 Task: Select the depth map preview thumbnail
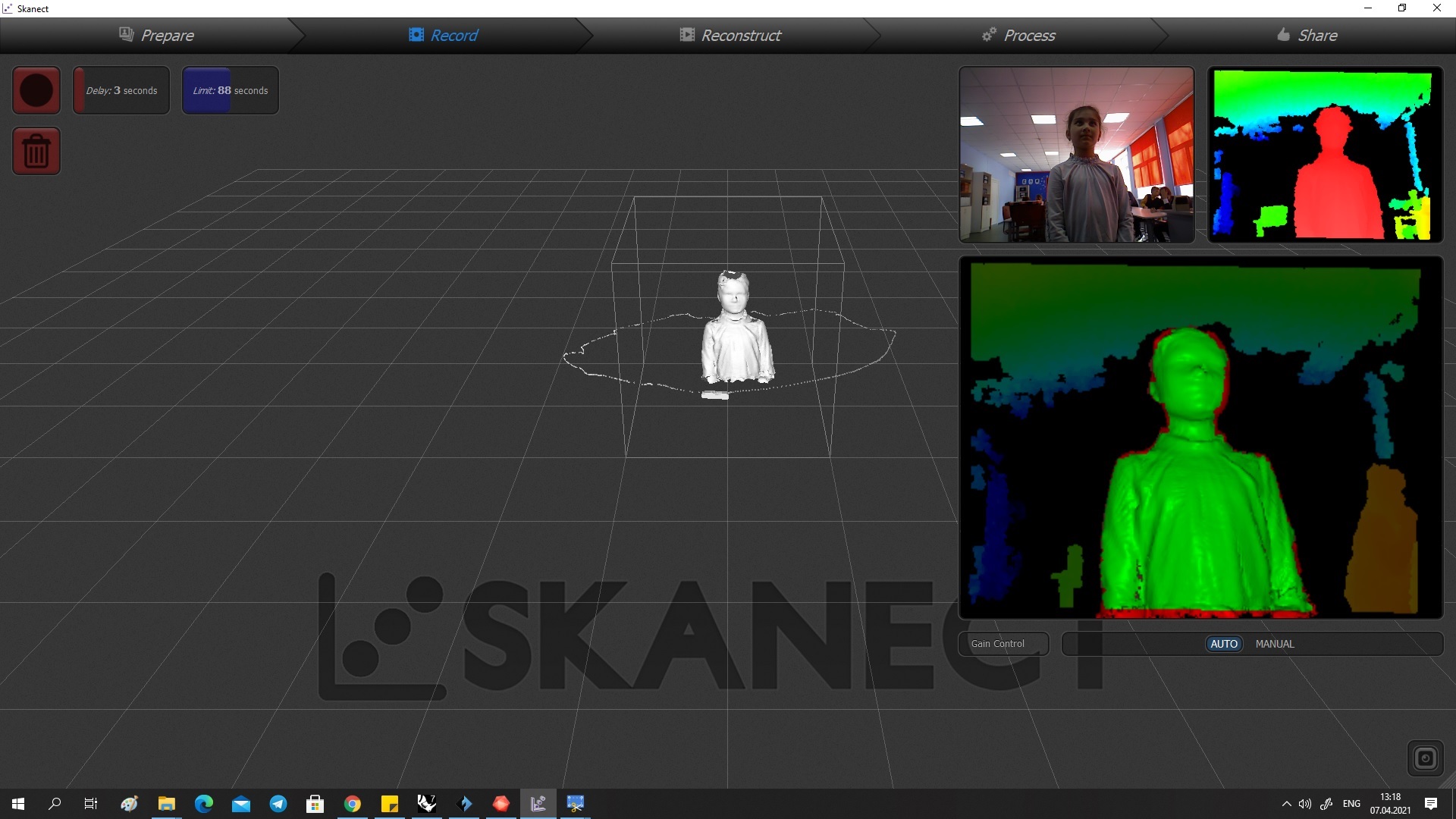click(x=1325, y=155)
